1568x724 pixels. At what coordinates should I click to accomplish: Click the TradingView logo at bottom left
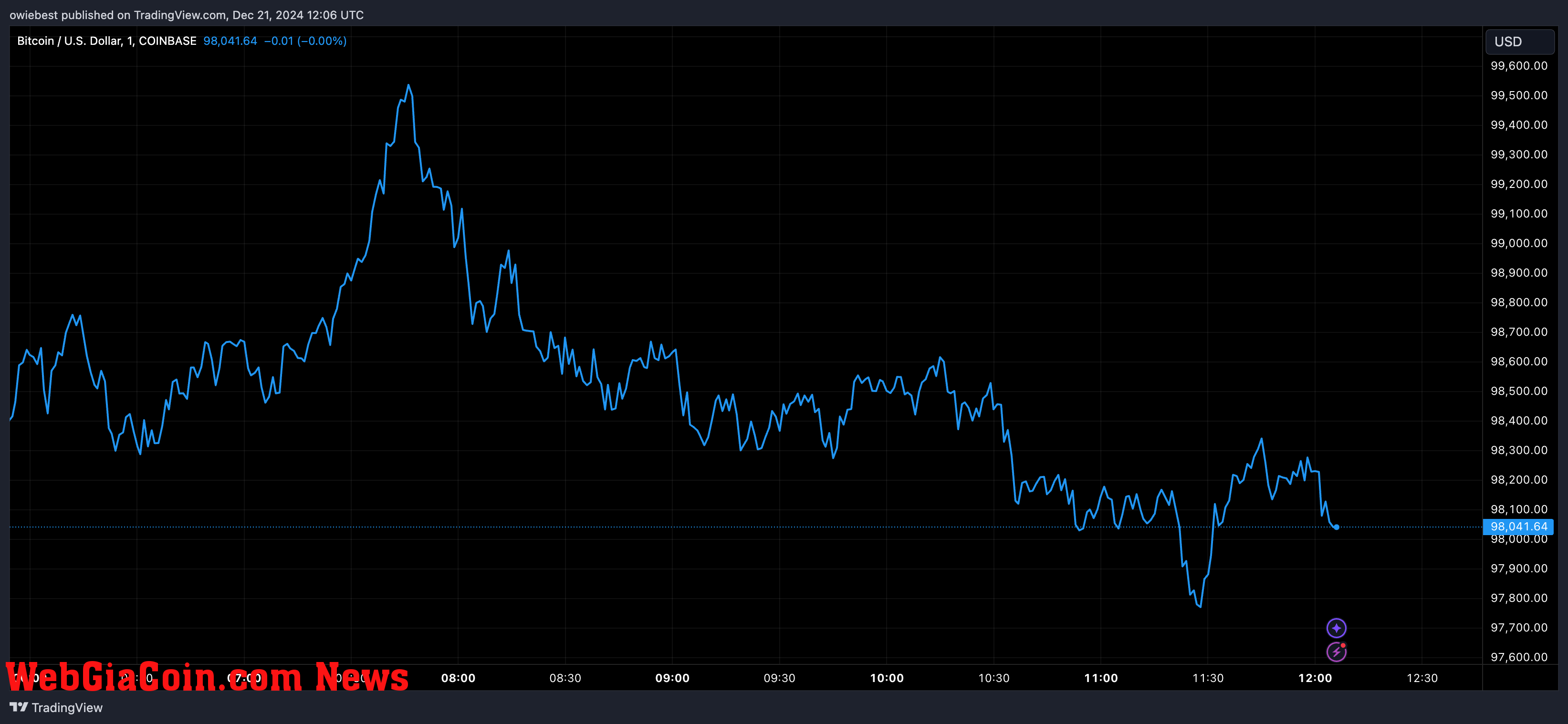(x=19, y=707)
